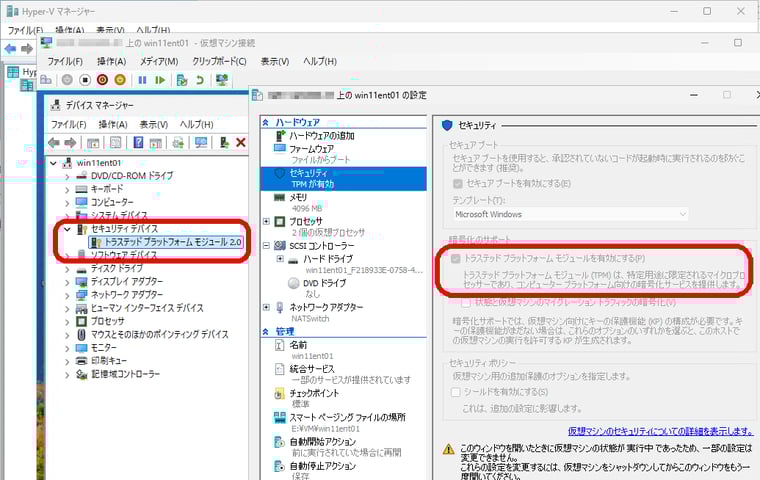Toggle migration traffic encryption checkbox
The height and width of the screenshot is (480, 760).
pos(466,303)
